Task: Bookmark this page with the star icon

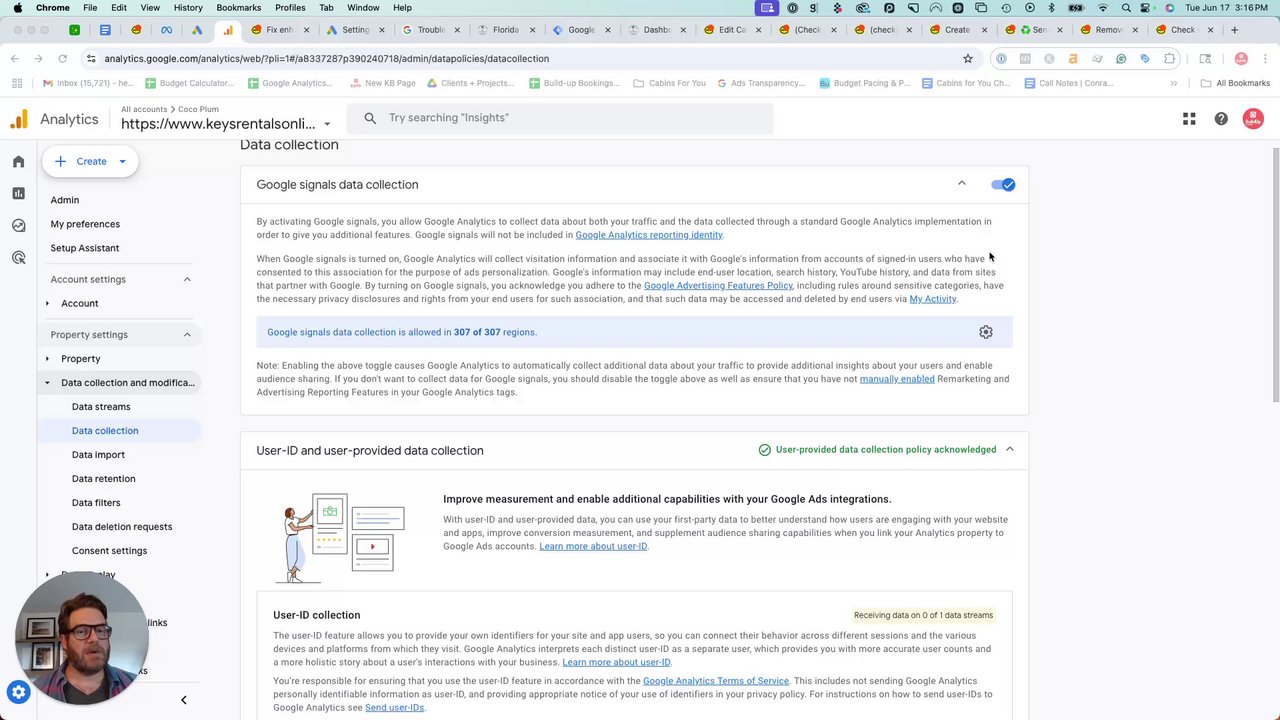Action: 967,59
